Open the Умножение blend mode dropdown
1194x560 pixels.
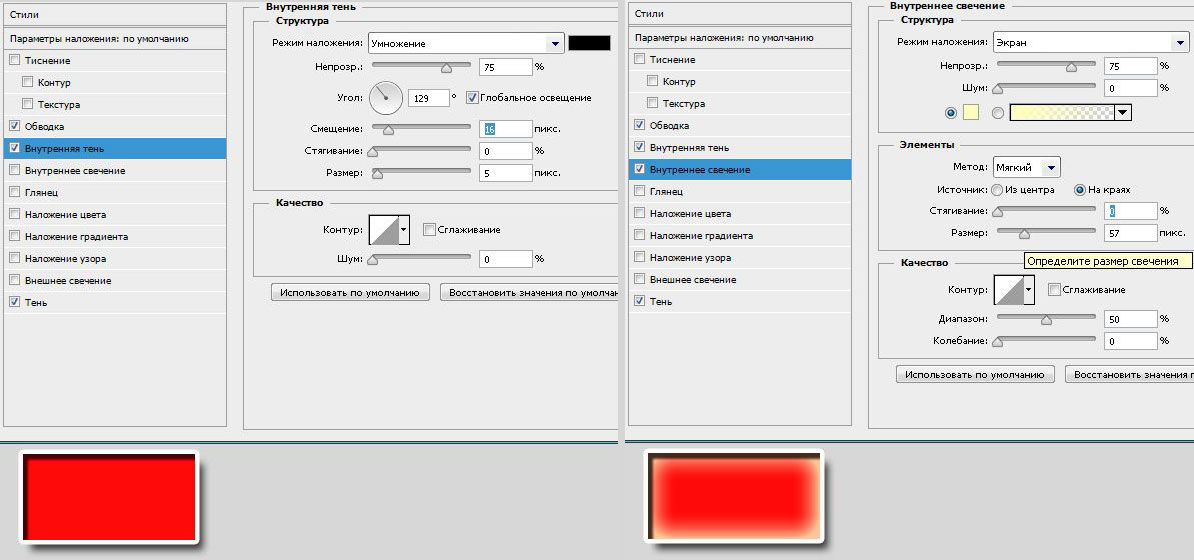pos(466,43)
